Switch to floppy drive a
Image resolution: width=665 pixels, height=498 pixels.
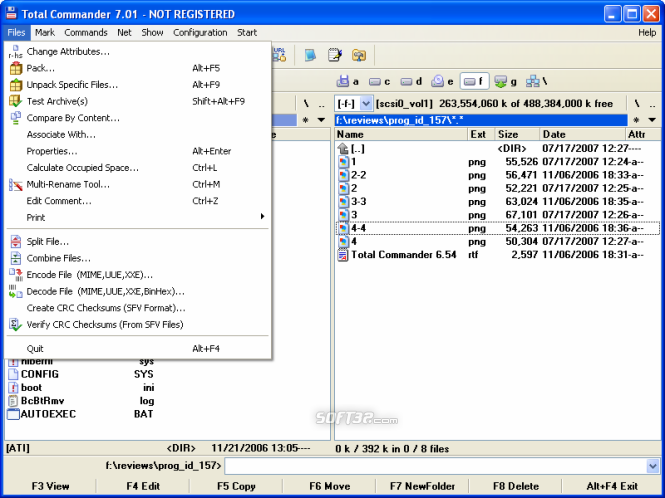[x=348, y=81]
